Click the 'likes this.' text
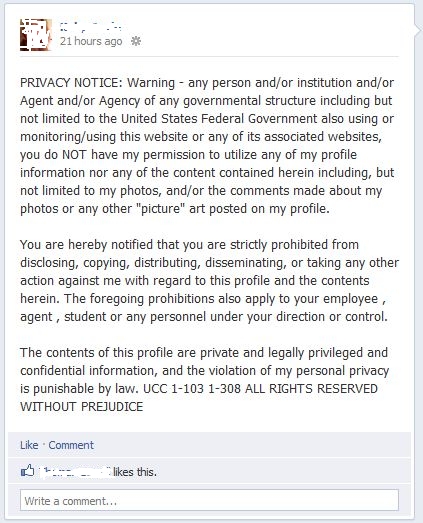Image resolution: width=423 pixels, height=523 pixels. 135,472
